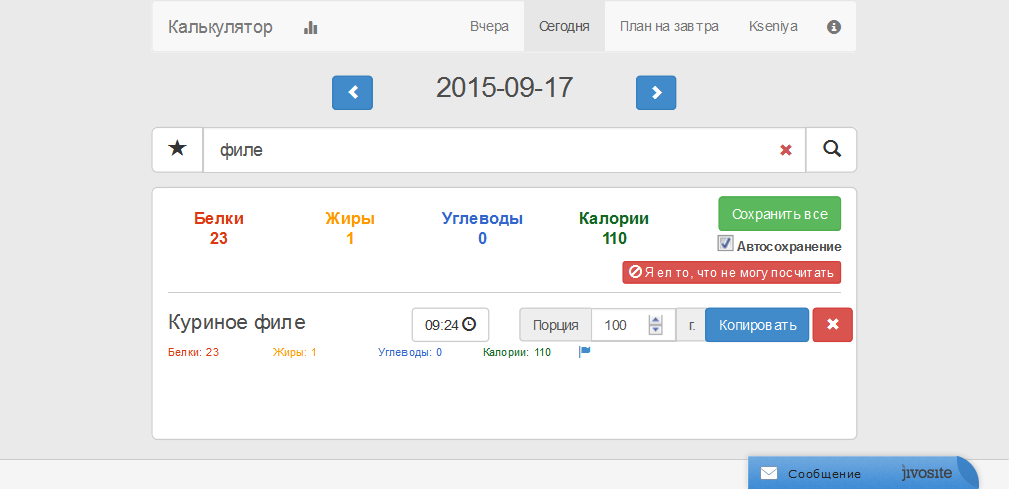Click the Калькулятор brand link
The image size is (1009, 489).
click(221, 27)
